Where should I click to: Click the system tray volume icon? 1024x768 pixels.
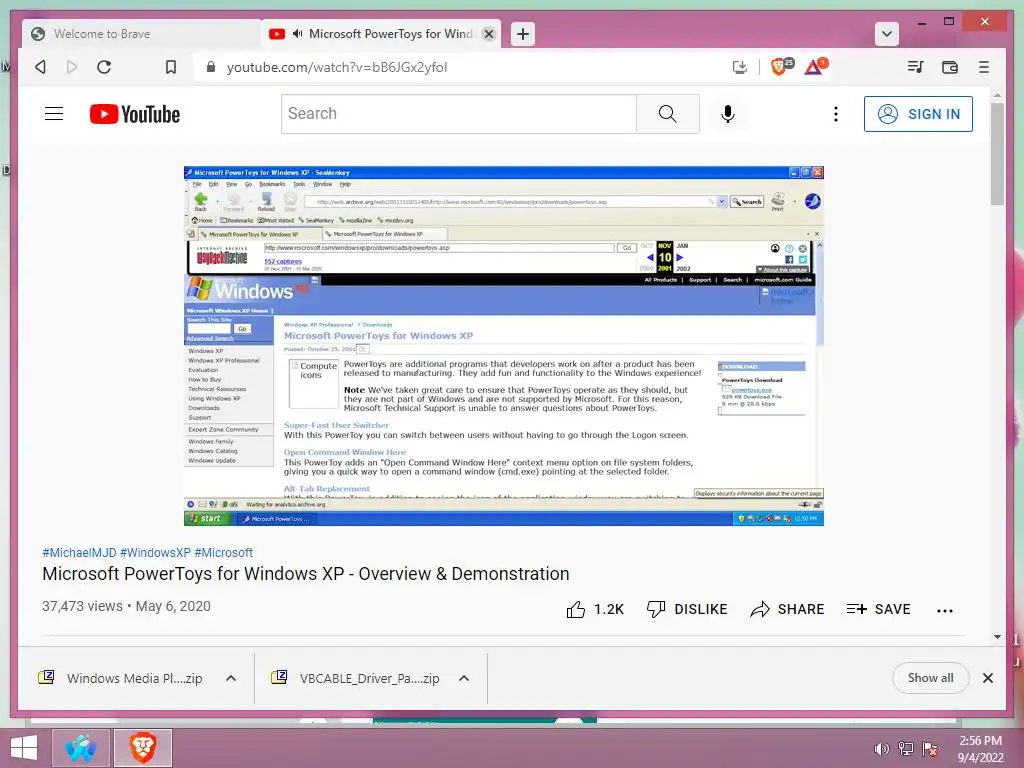[881, 749]
